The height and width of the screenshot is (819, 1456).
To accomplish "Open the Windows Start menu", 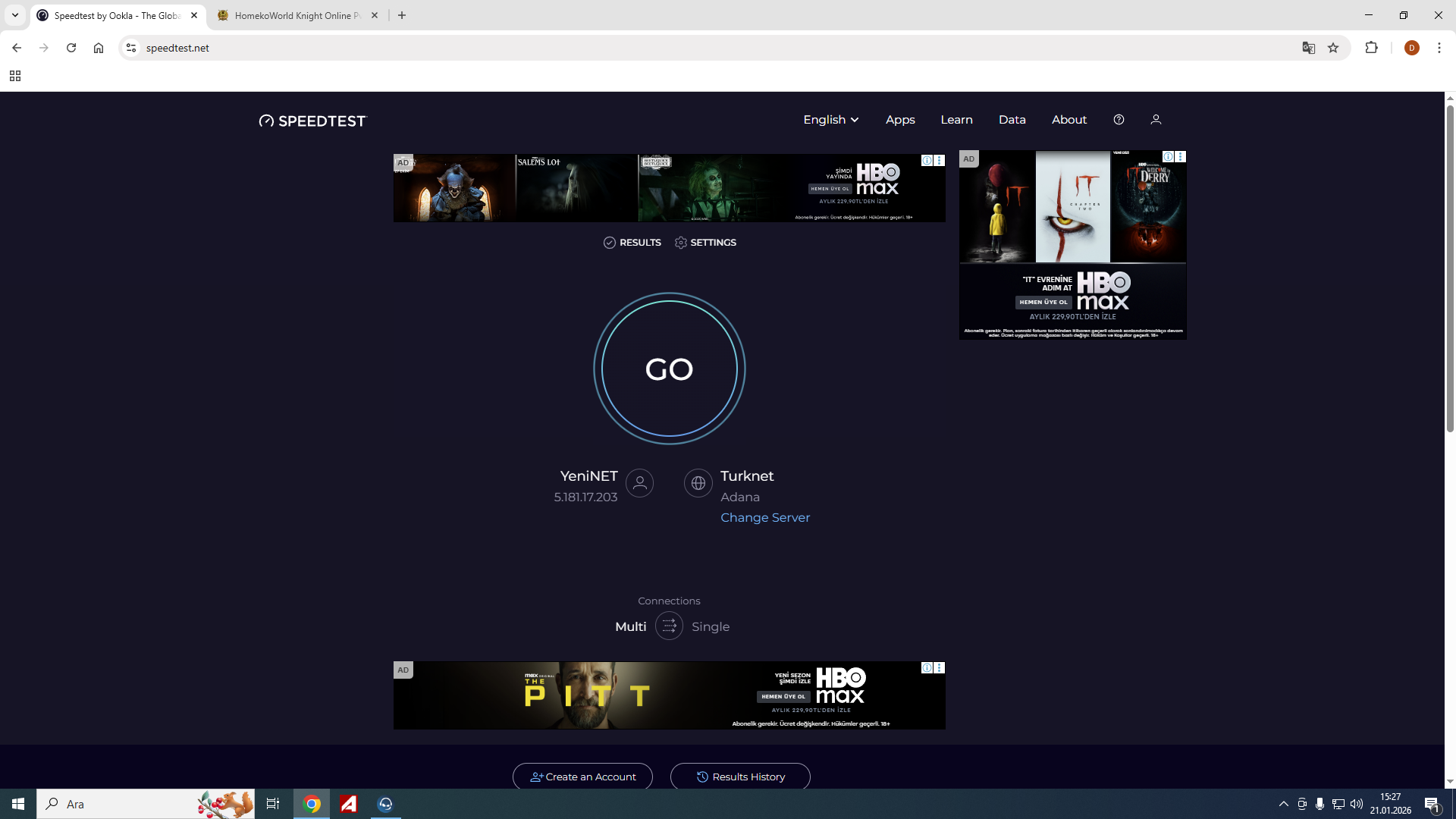I will 18,804.
